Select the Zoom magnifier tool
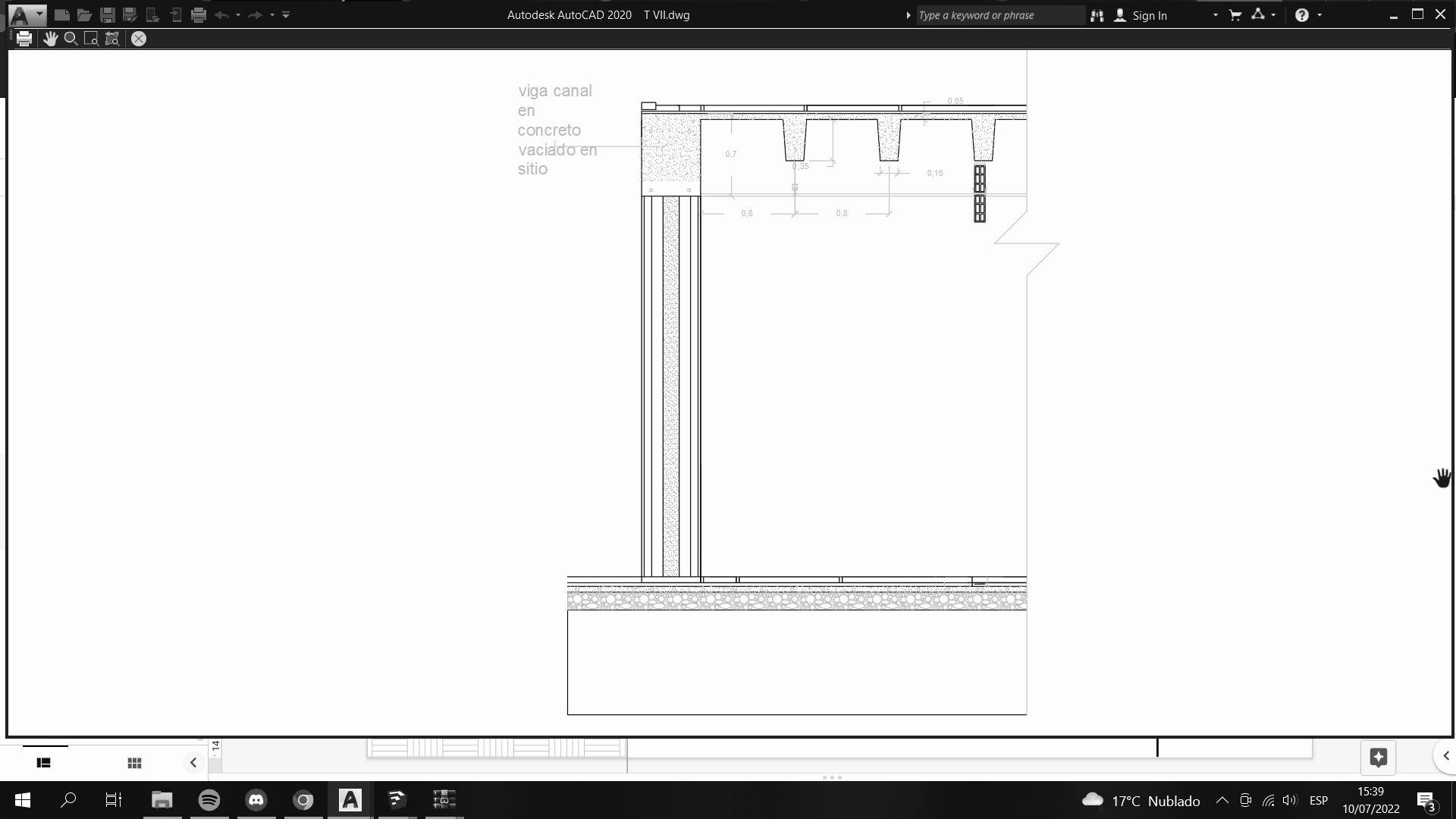Viewport: 1456px width, 819px height. pyautogui.click(x=71, y=39)
